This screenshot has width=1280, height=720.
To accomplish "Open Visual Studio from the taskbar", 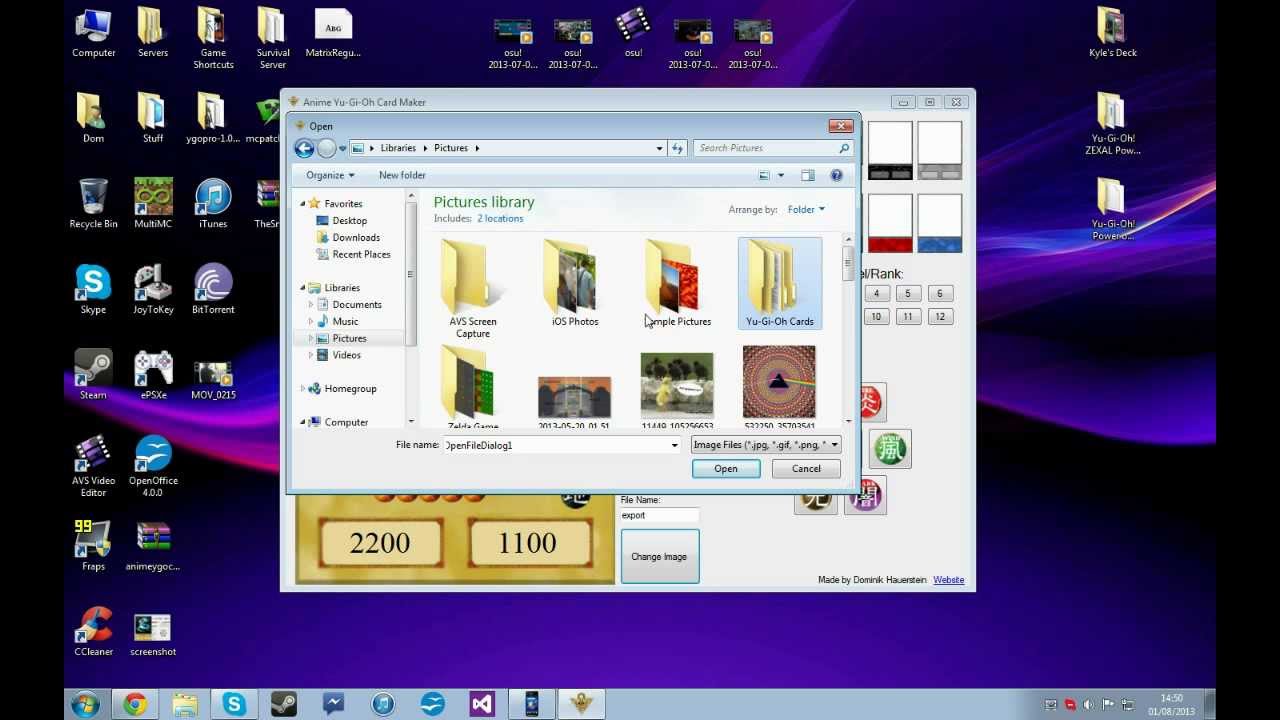I will click(x=482, y=704).
